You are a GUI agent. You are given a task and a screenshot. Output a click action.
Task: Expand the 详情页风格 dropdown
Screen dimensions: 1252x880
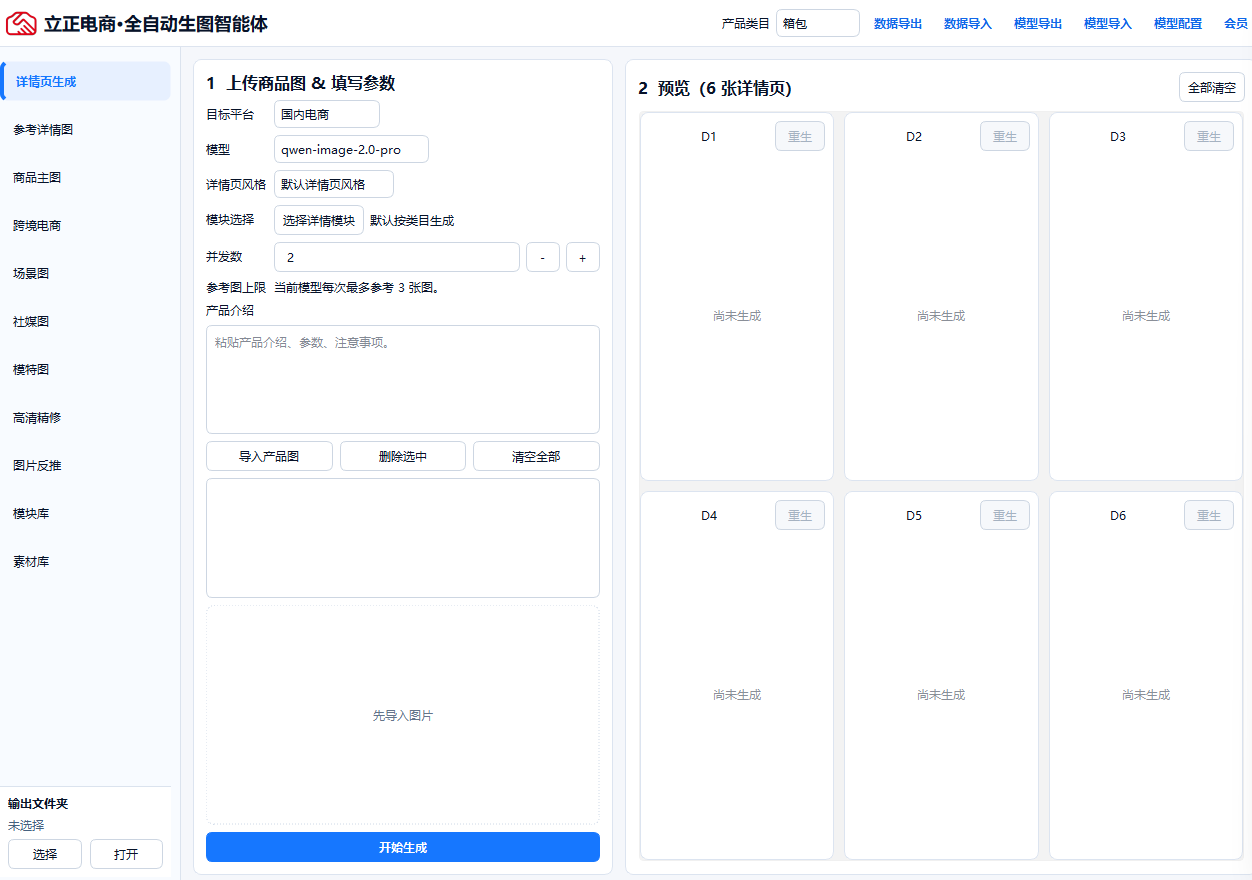pyautogui.click(x=334, y=184)
